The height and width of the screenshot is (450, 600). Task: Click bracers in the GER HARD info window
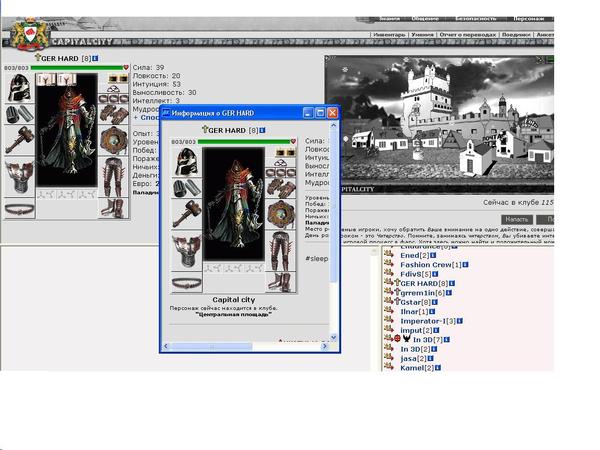[x=186, y=188]
